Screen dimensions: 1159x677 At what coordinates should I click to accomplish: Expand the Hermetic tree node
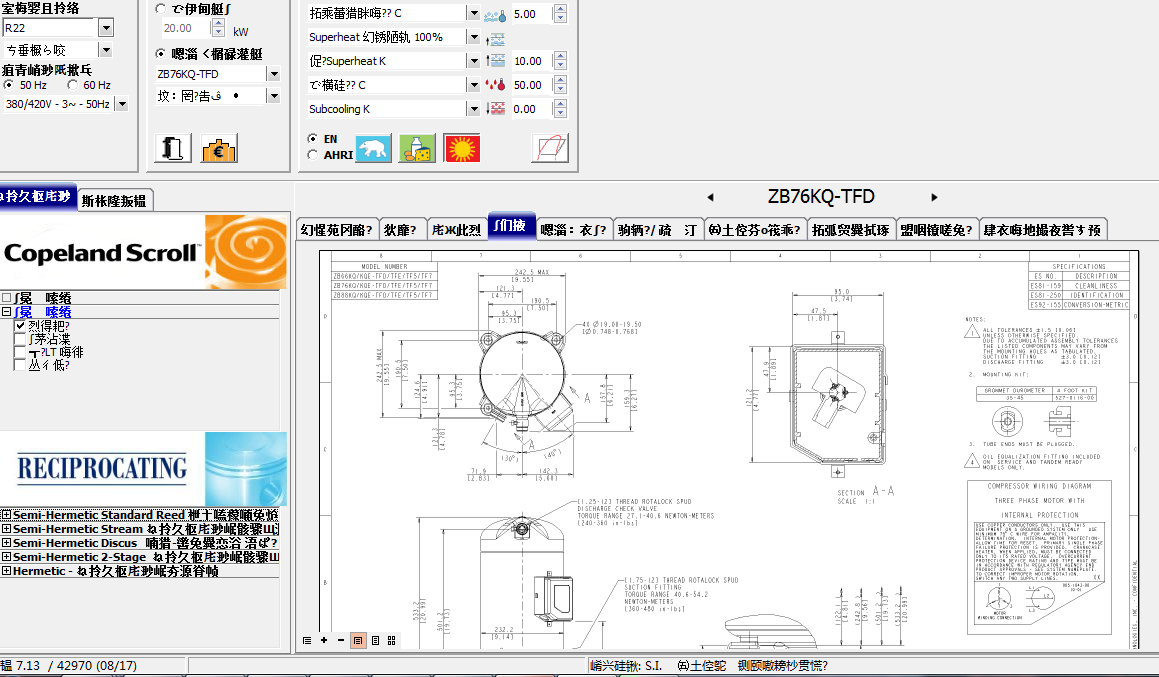(6, 571)
